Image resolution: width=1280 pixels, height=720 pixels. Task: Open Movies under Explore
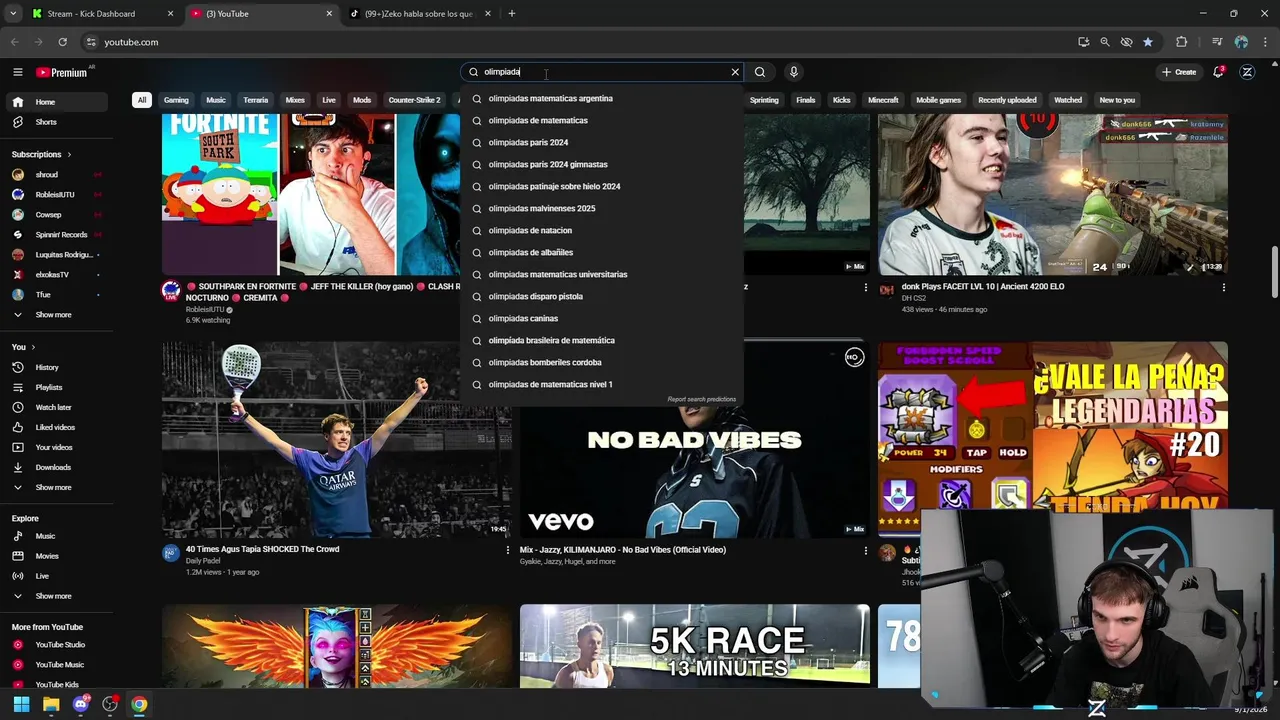58,556
